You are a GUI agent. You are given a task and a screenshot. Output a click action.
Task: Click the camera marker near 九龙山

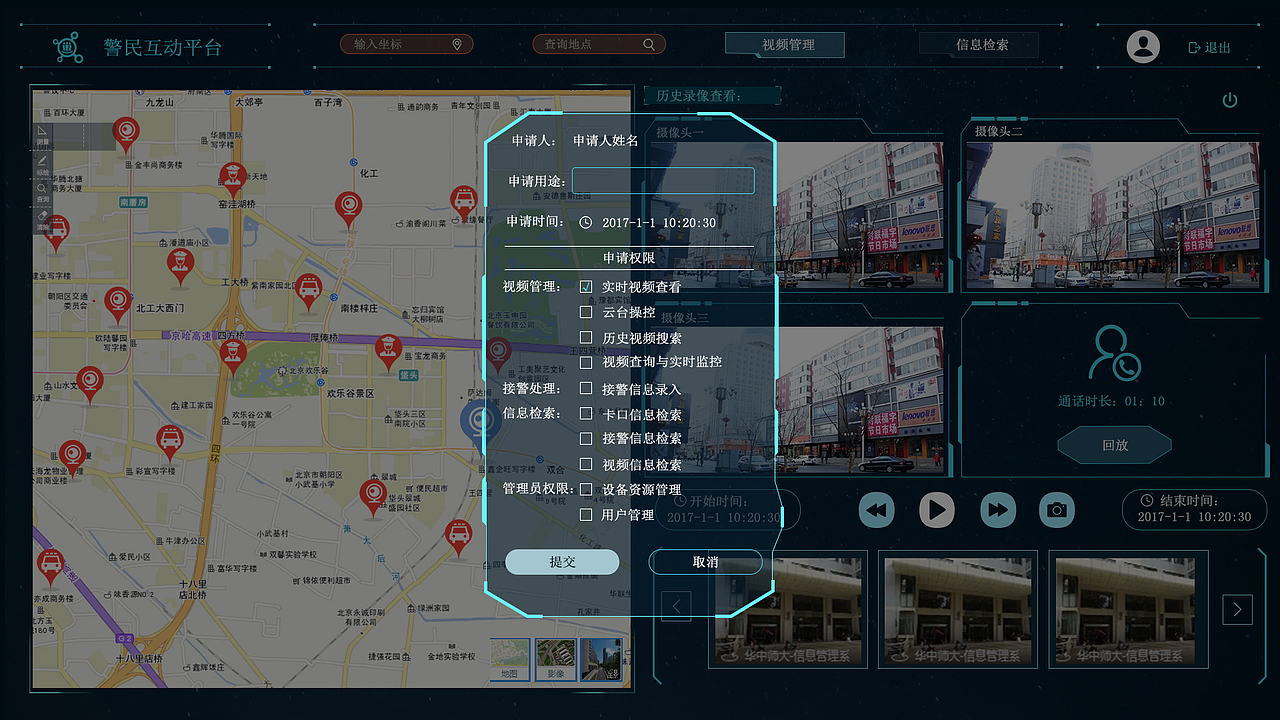(x=125, y=135)
